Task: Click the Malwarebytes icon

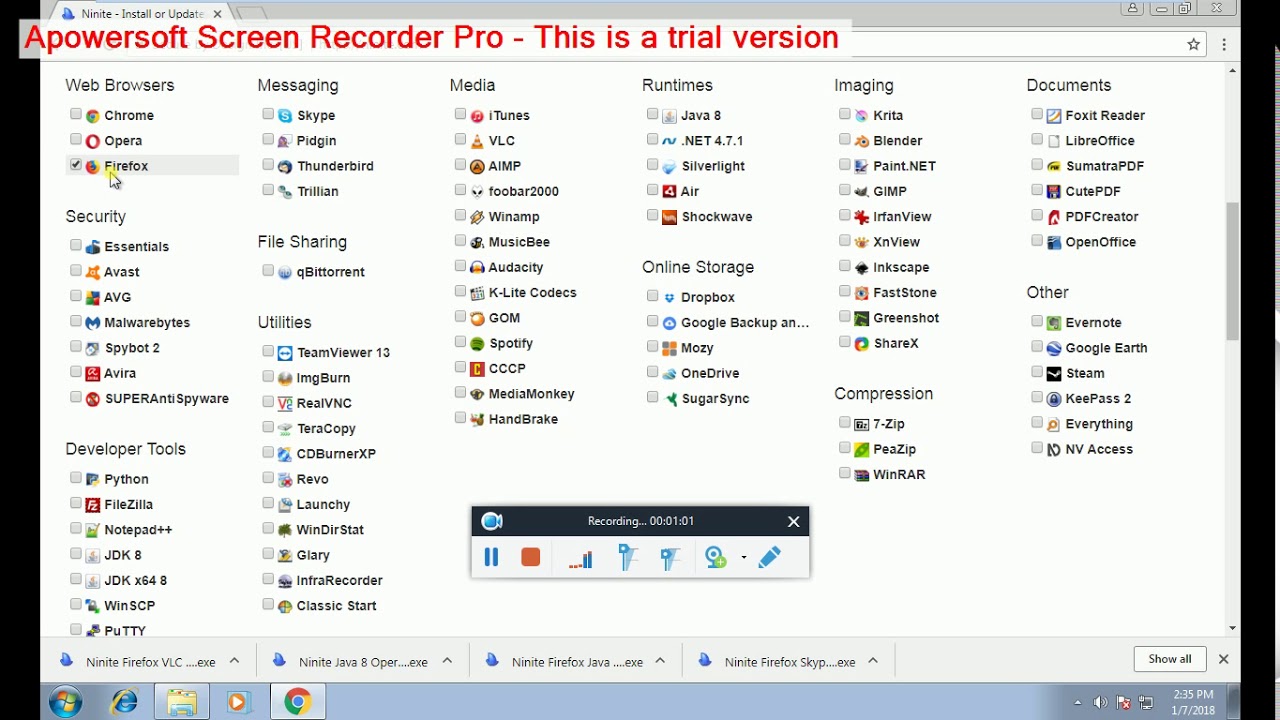Action: point(93,323)
